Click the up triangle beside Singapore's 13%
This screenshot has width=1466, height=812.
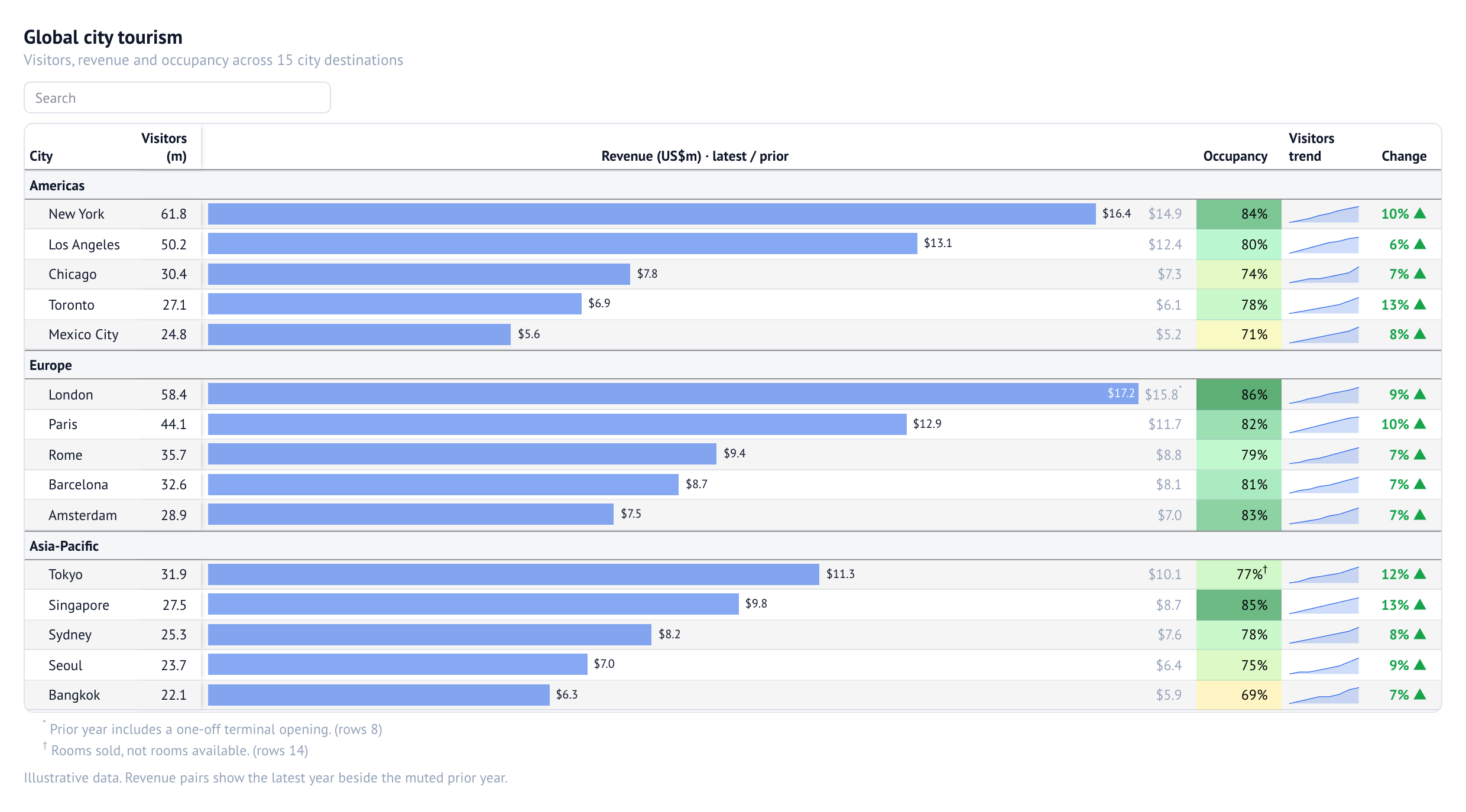pyautogui.click(x=1420, y=605)
